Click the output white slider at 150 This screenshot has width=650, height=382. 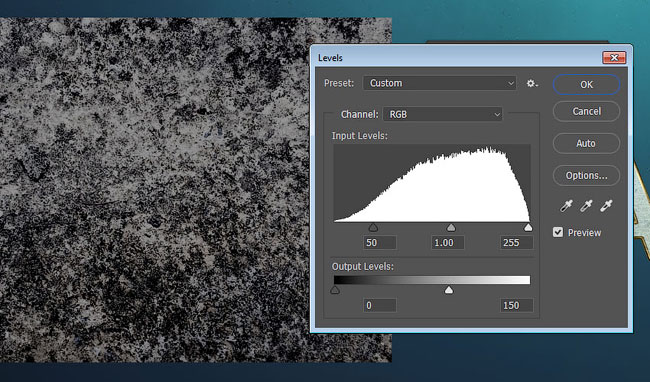tap(449, 290)
